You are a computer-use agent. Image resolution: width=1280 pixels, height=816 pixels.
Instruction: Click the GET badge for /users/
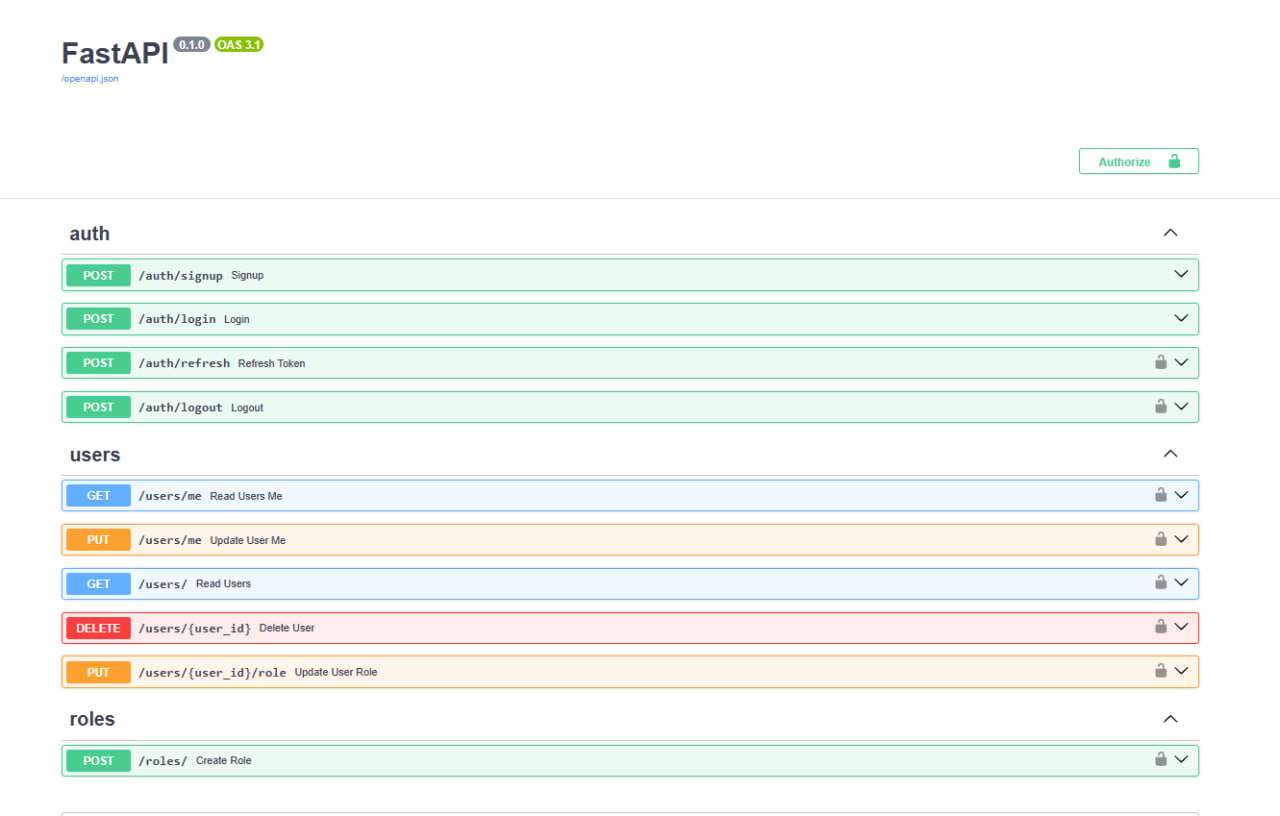98,584
